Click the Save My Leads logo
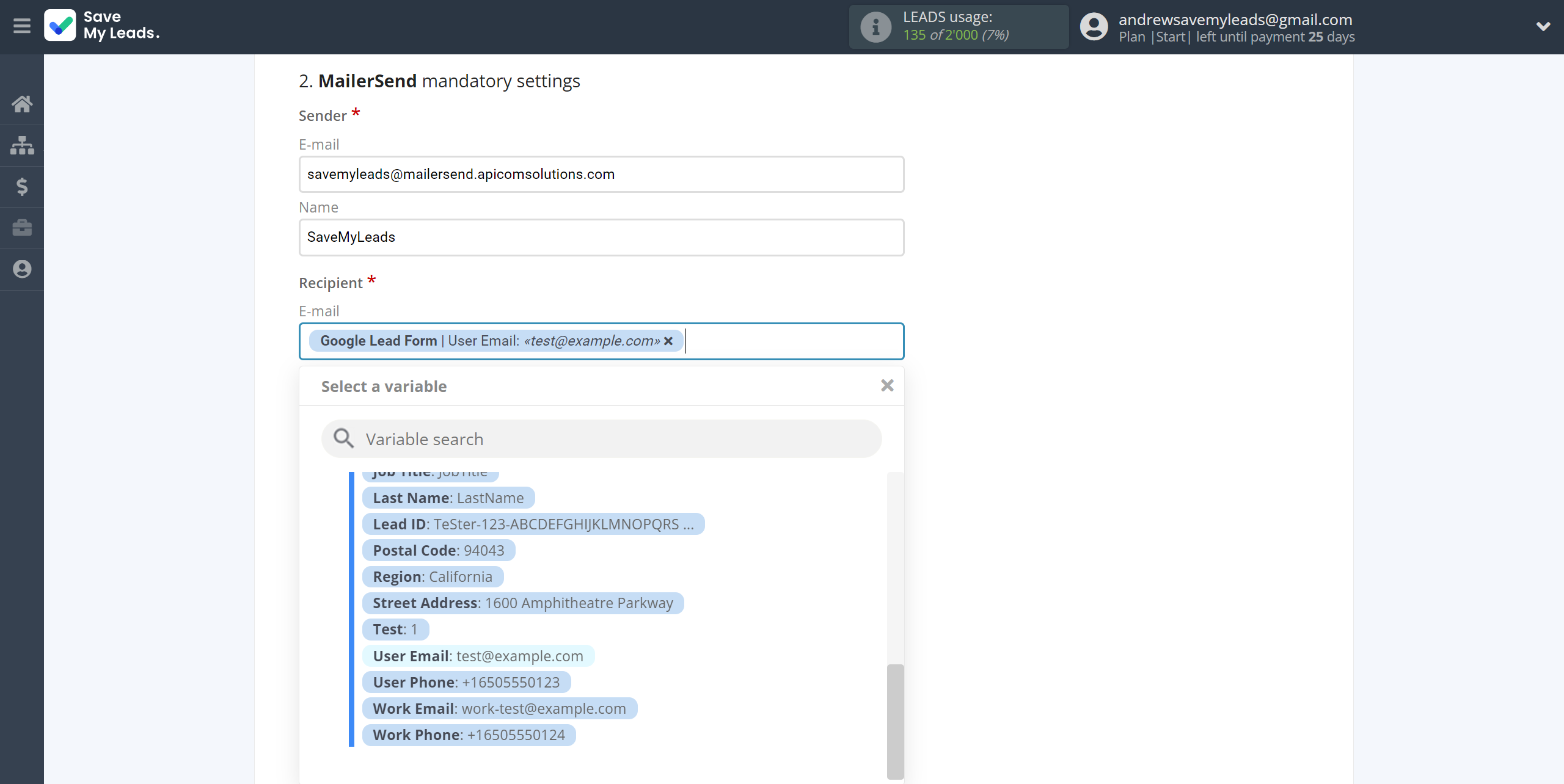This screenshot has height=784, width=1564. [102, 26]
